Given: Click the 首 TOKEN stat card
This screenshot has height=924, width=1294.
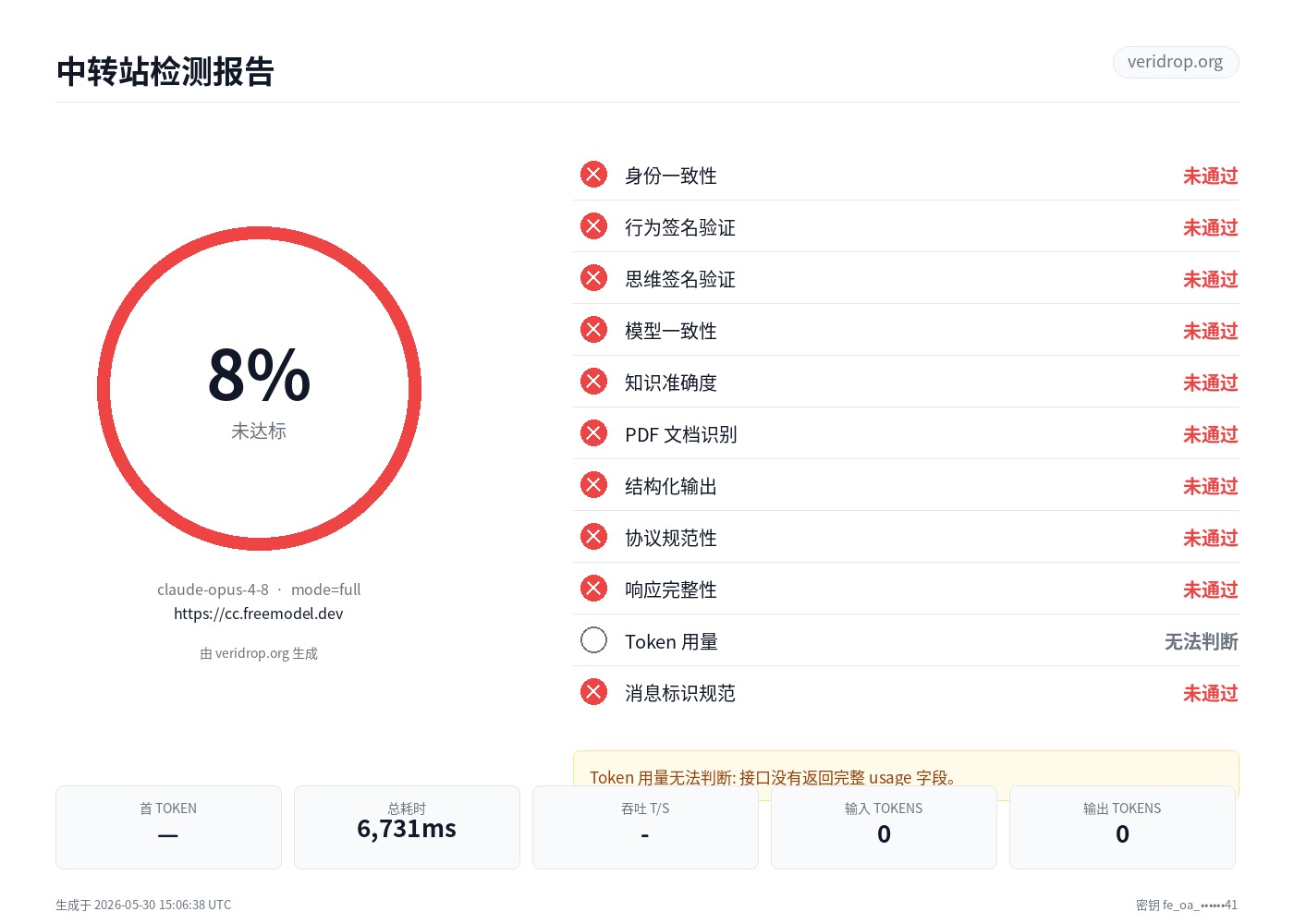Looking at the screenshot, I should click(x=168, y=827).
